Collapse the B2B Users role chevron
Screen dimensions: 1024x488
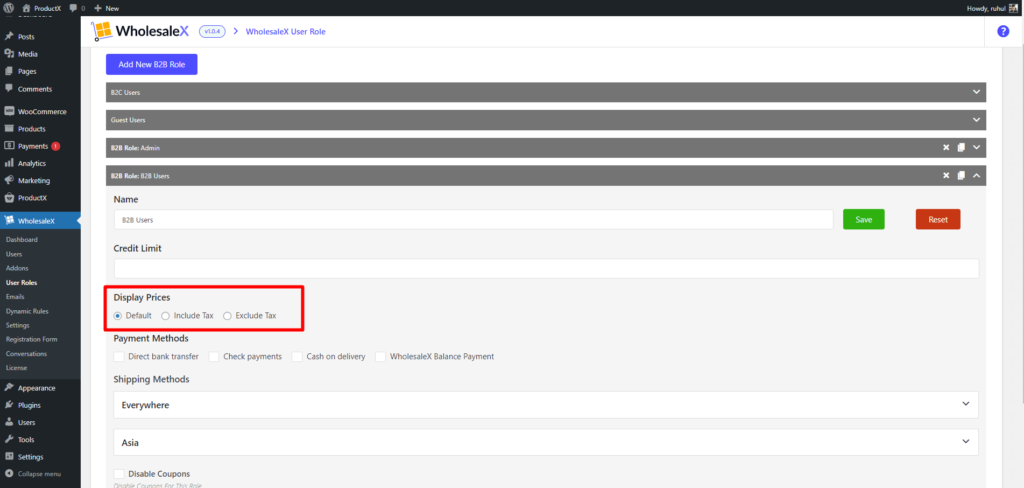pos(976,175)
